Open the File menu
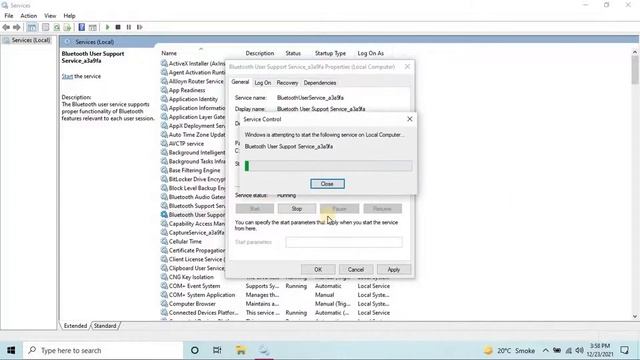 (9, 16)
